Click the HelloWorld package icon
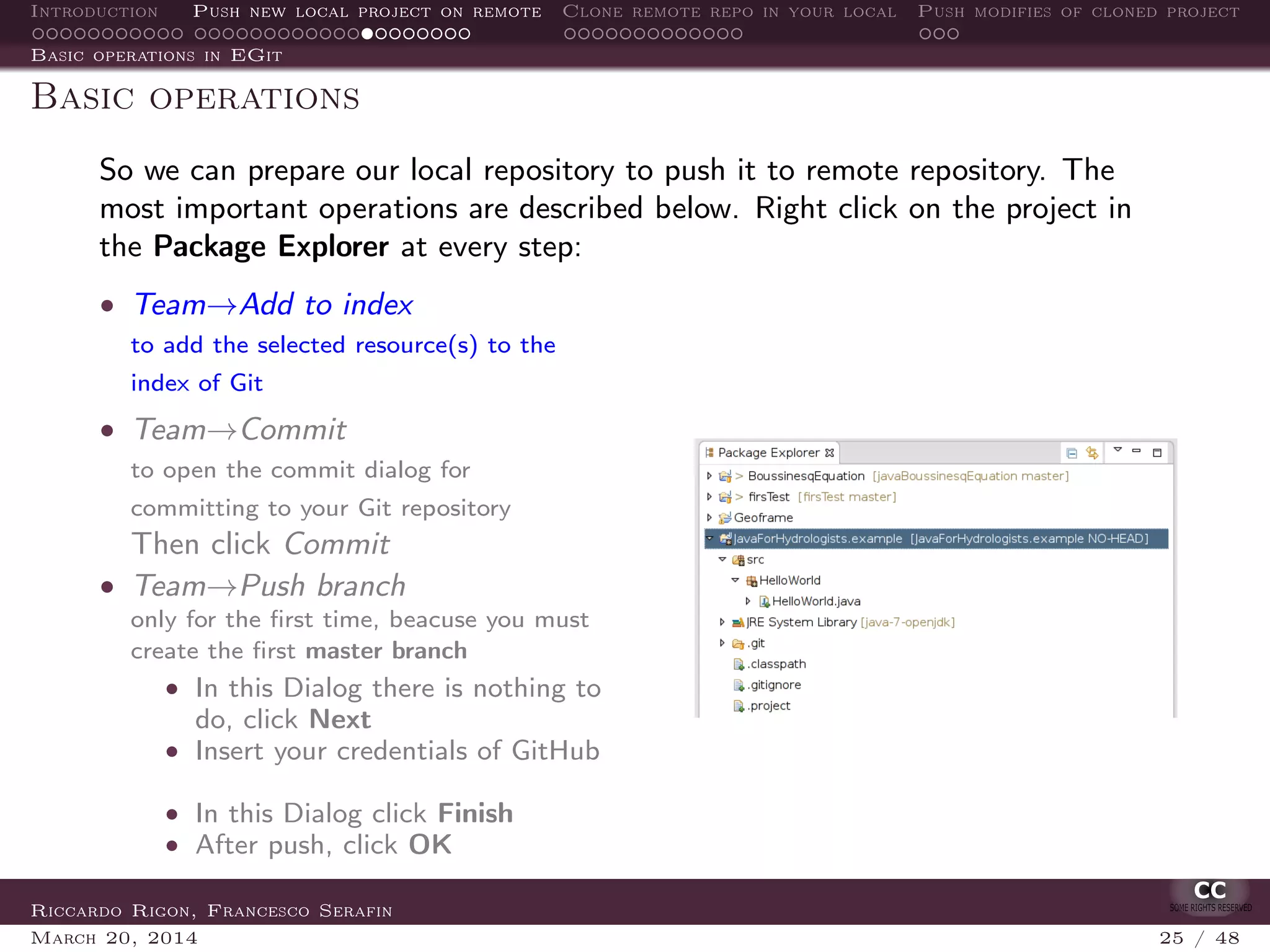 752,581
